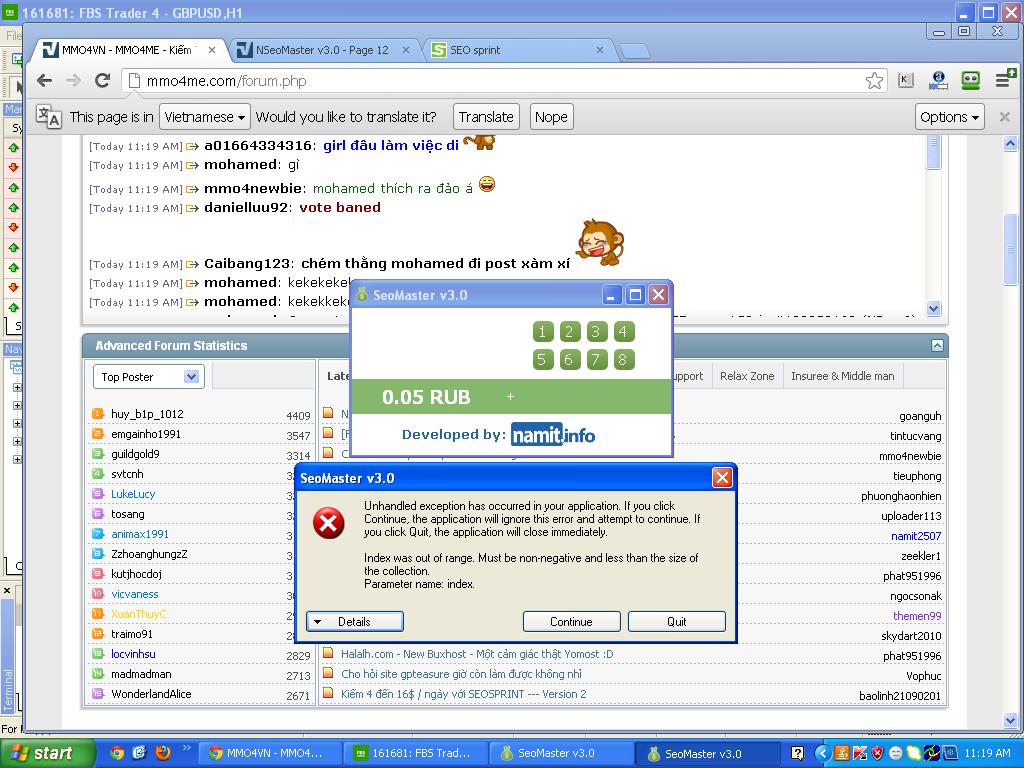The height and width of the screenshot is (768, 1024).
Task: Click the K extension icon
Action: coord(905,80)
